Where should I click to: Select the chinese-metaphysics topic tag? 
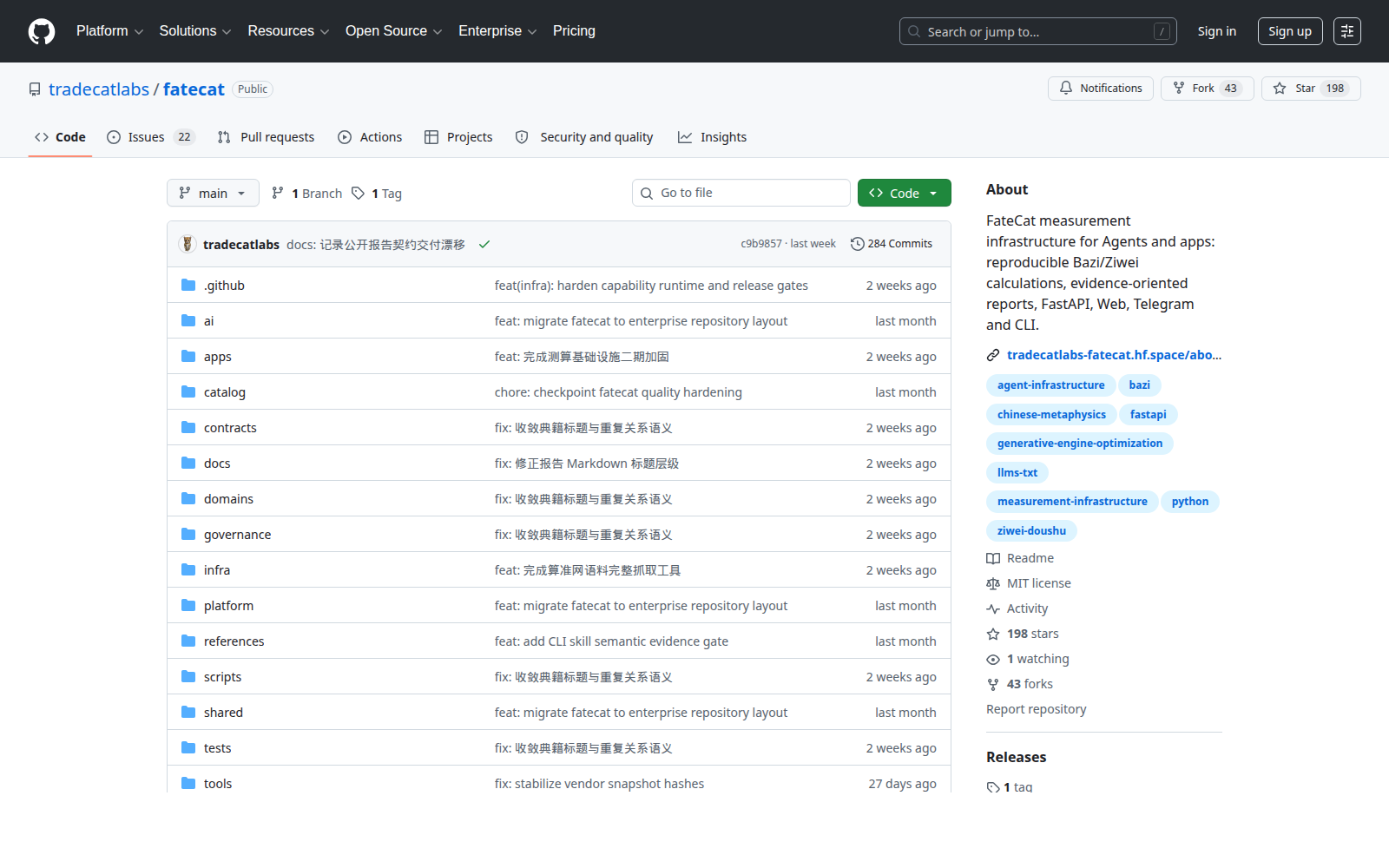1051,414
